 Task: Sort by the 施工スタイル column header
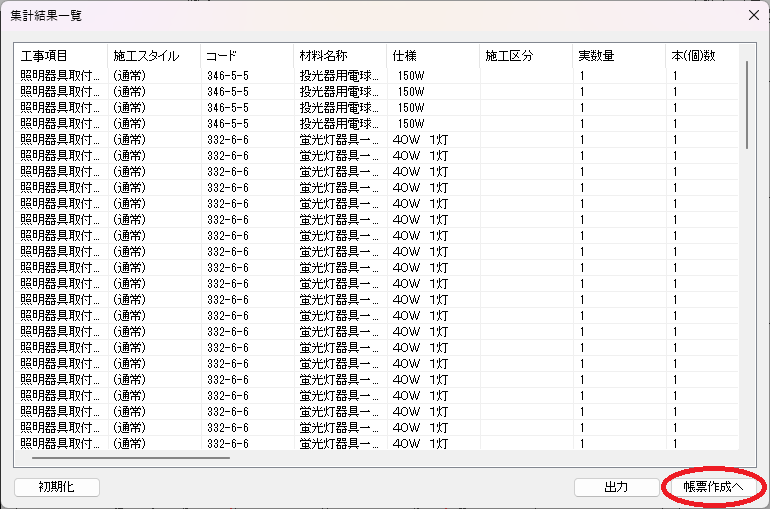click(154, 55)
